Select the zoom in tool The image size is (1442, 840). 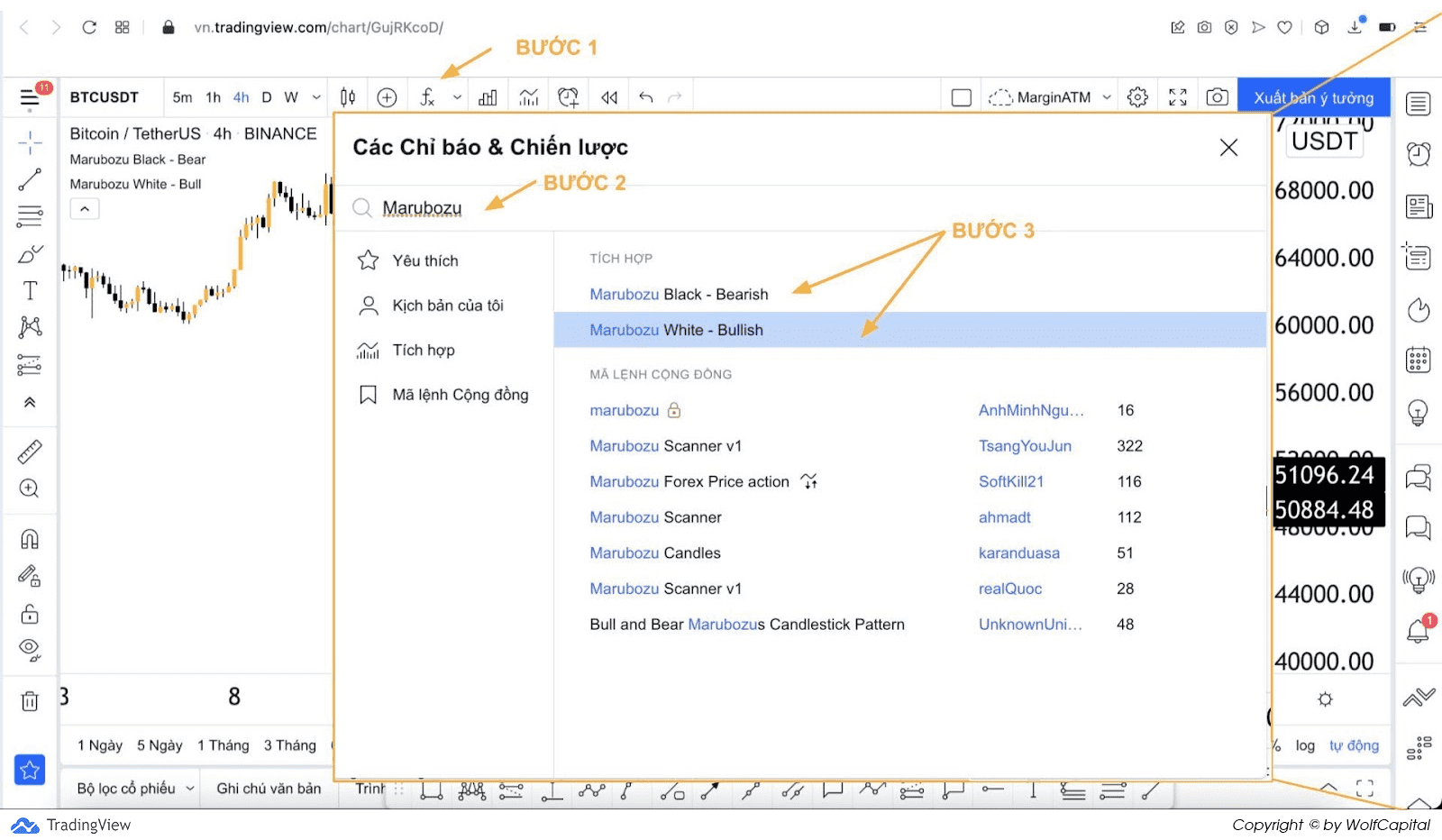(30, 488)
